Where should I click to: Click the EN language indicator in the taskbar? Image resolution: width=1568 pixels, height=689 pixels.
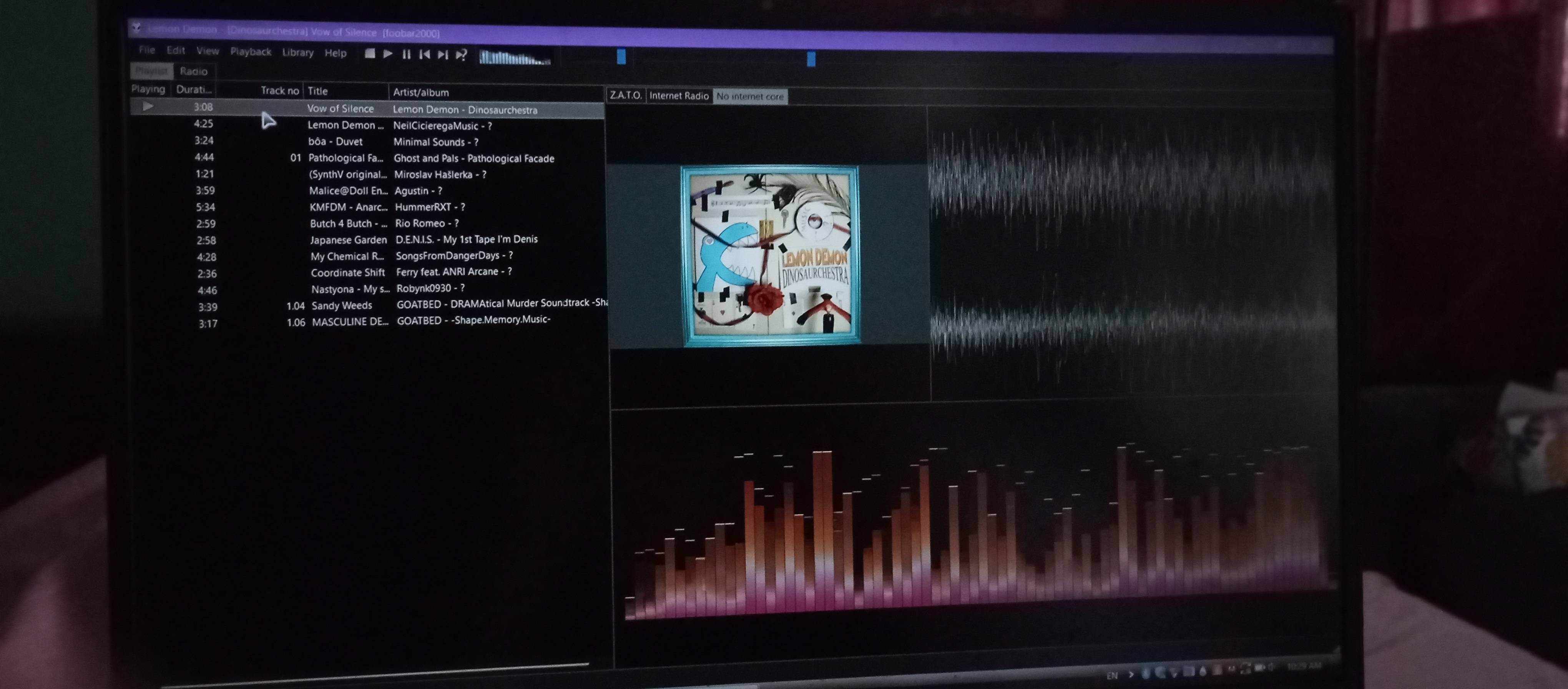[1111, 675]
